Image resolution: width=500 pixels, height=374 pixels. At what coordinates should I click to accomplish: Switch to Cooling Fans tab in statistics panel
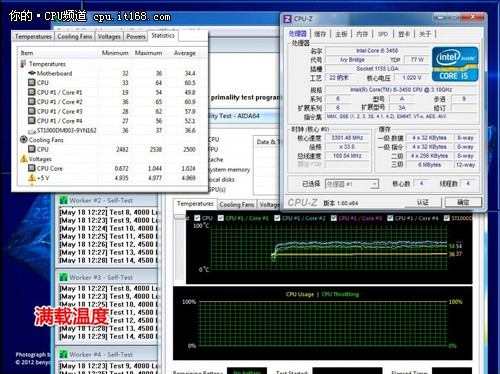point(75,36)
